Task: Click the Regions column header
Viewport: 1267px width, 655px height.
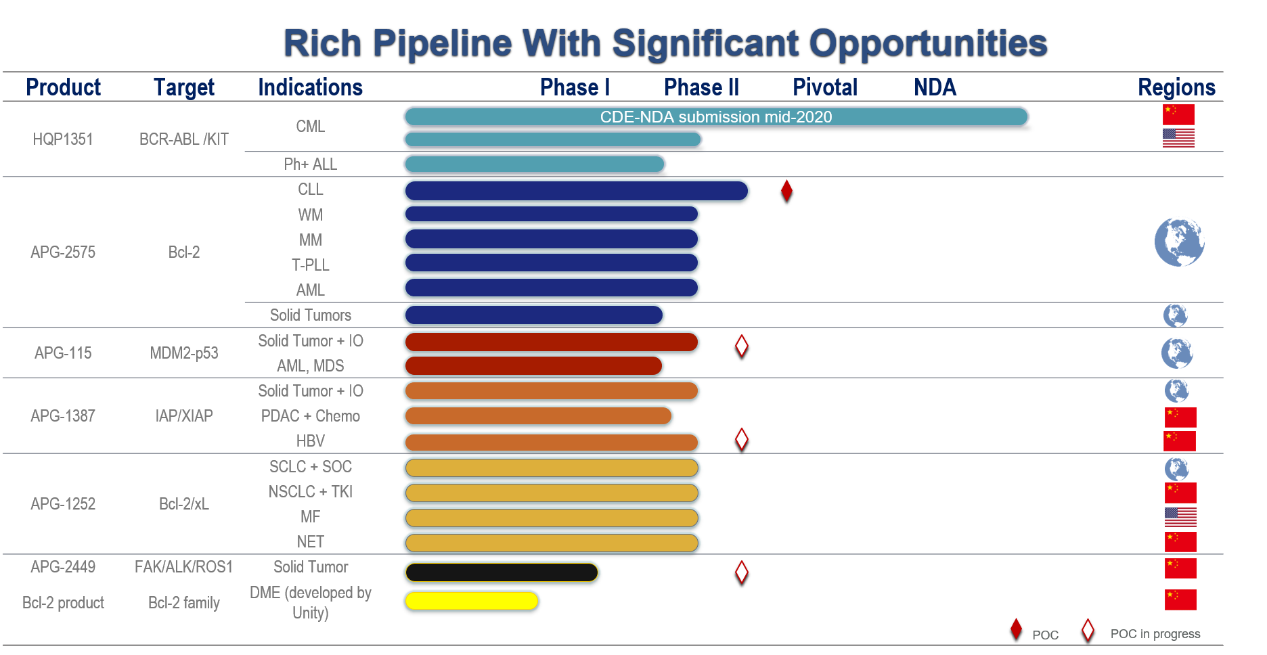Action: [x=1176, y=87]
